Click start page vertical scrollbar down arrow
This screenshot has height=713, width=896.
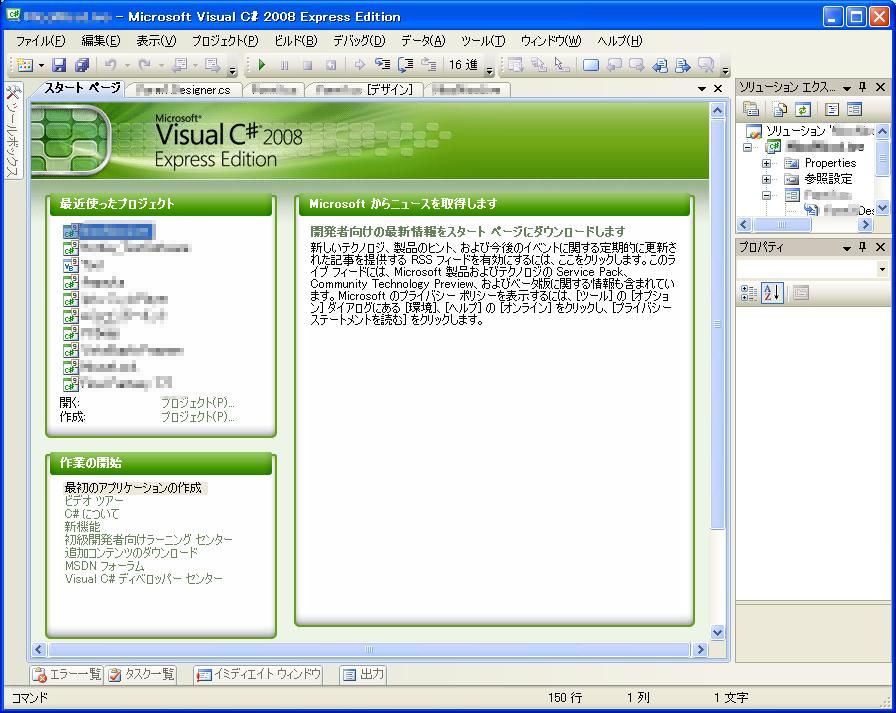[718, 632]
